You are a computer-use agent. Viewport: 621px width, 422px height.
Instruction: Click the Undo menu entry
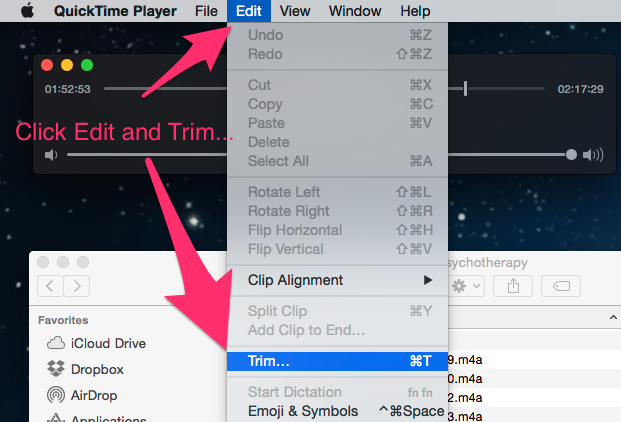pos(337,35)
